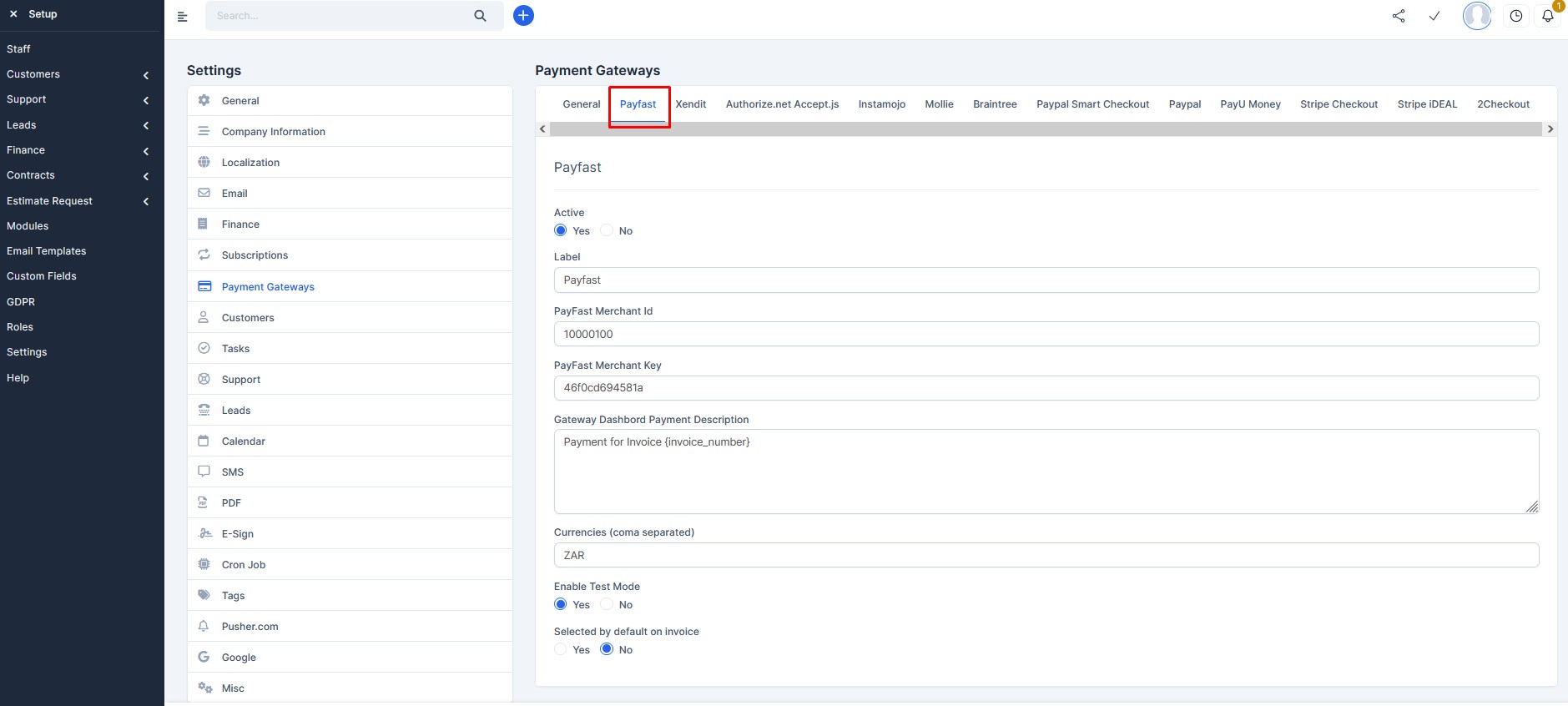The height and width of the screenshot is (706, 1568).
Task: Toggle the sidebar hamburger menu icon
Action: click(183, 16)
